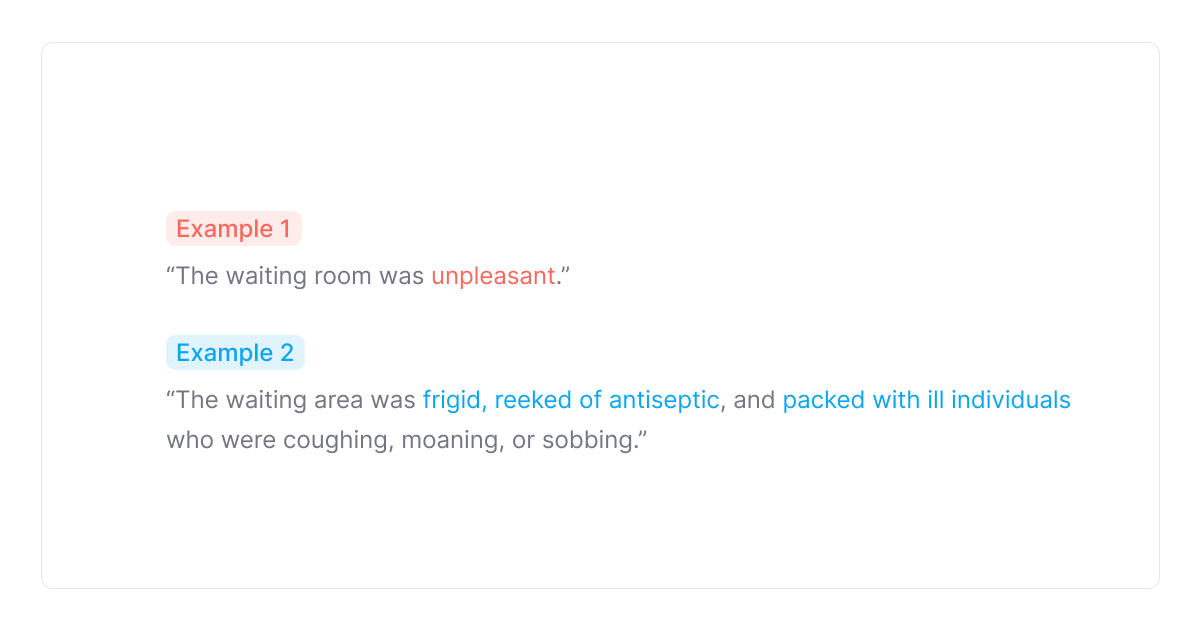
Task: Click the blue word "antiseptic"
Action: click(x=663, y=400)
